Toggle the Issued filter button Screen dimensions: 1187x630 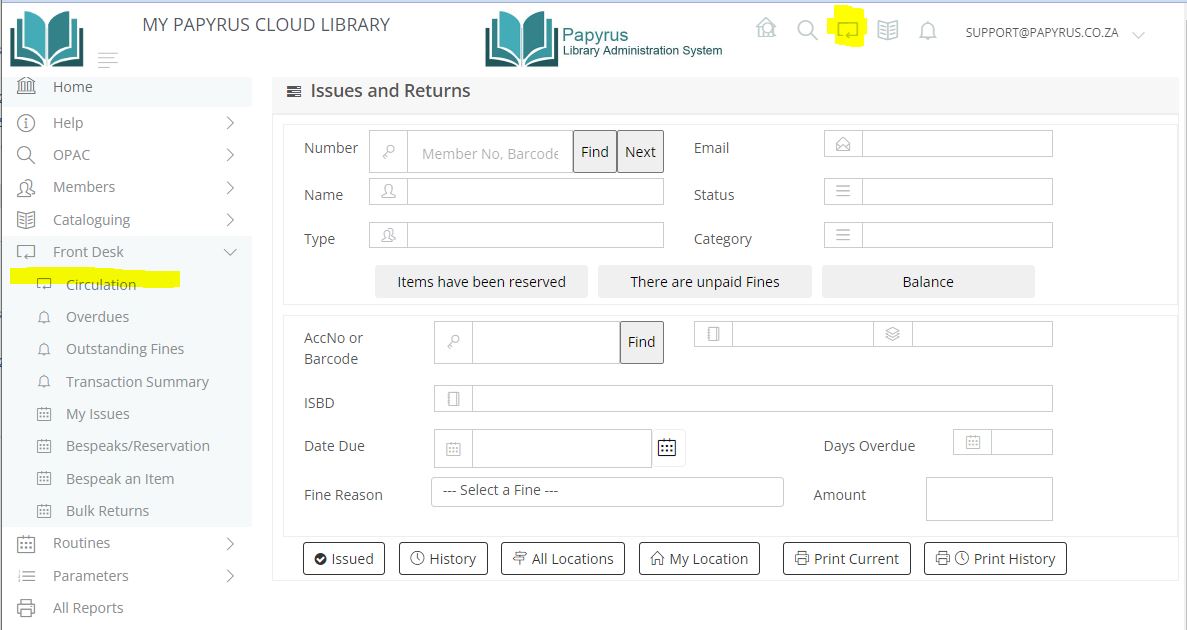tap(344, 559)
